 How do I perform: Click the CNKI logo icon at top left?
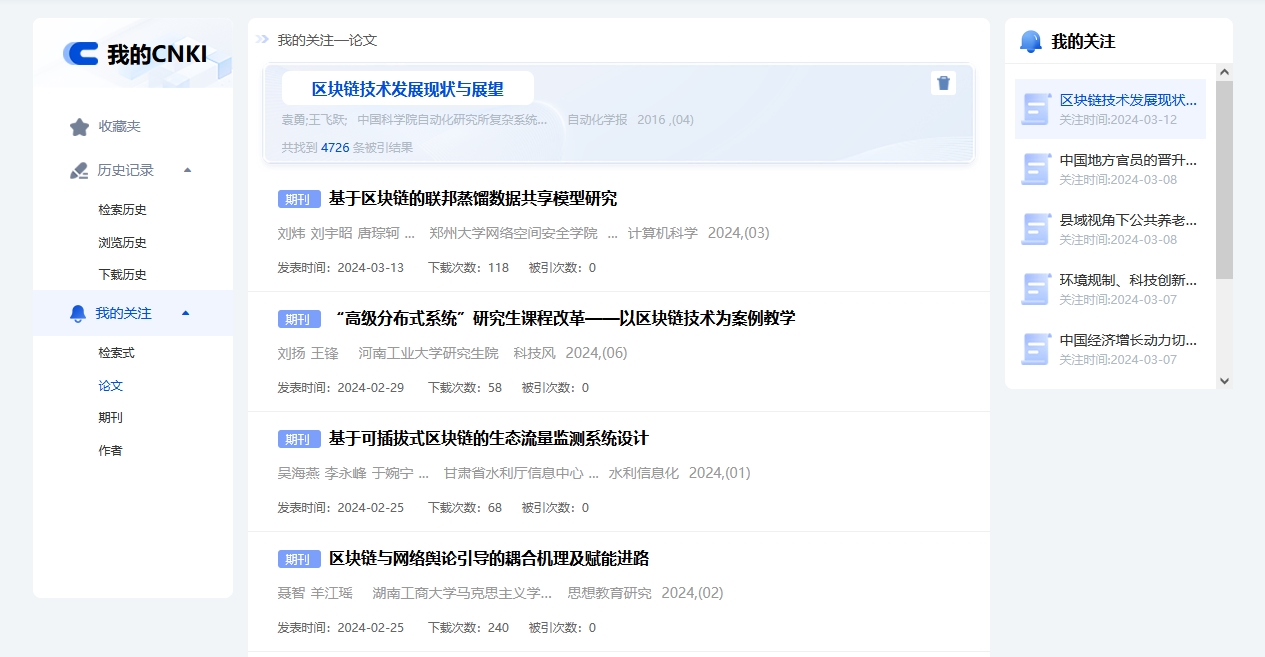[x=81, y=54]
